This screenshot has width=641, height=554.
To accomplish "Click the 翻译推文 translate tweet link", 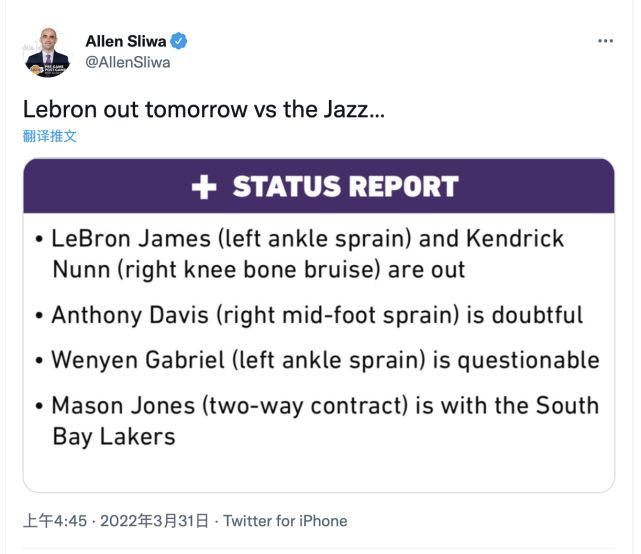I will tap(50, 136).
